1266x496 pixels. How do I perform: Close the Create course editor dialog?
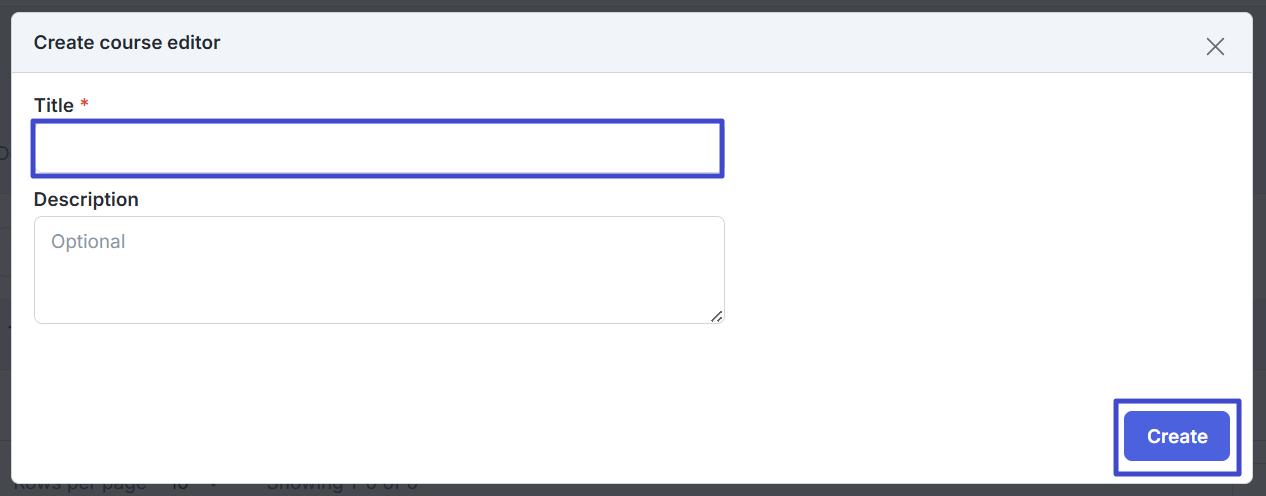tap(1215, 46)
